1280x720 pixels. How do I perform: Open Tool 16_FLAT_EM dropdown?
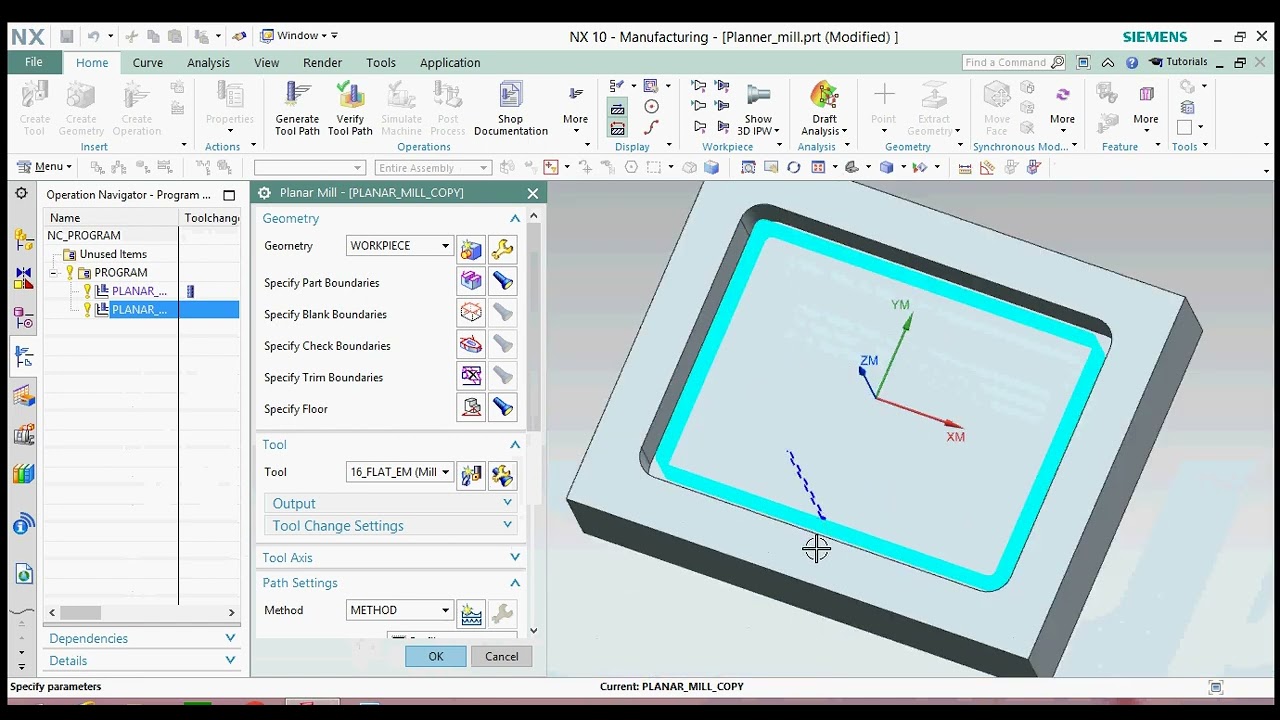click(400, 472)
